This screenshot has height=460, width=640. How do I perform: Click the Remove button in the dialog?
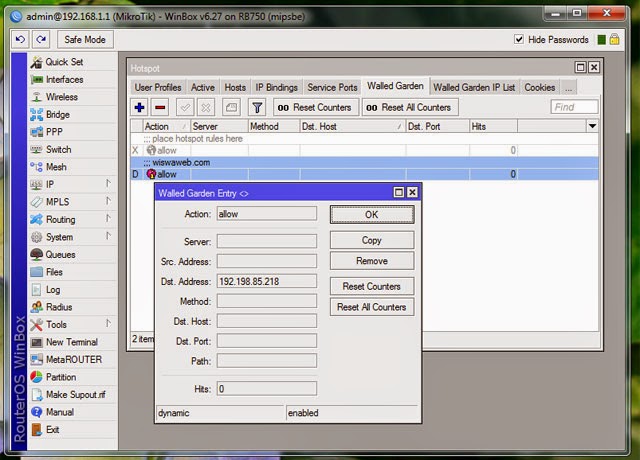(372, 261)
